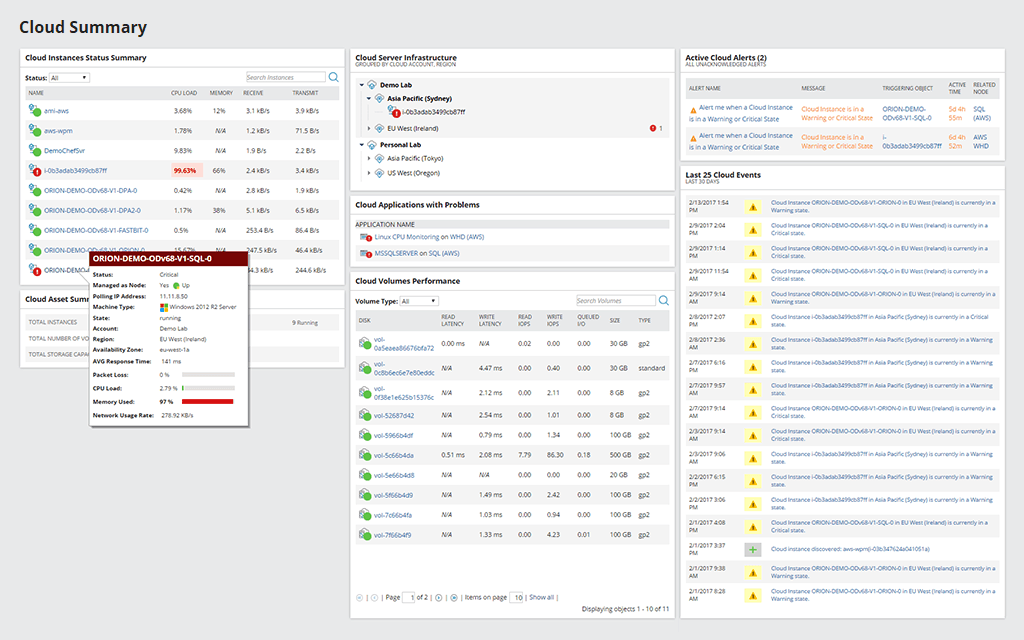
Task: Click the warning triangle on the first active cloud alert
Action: point(693,109)
